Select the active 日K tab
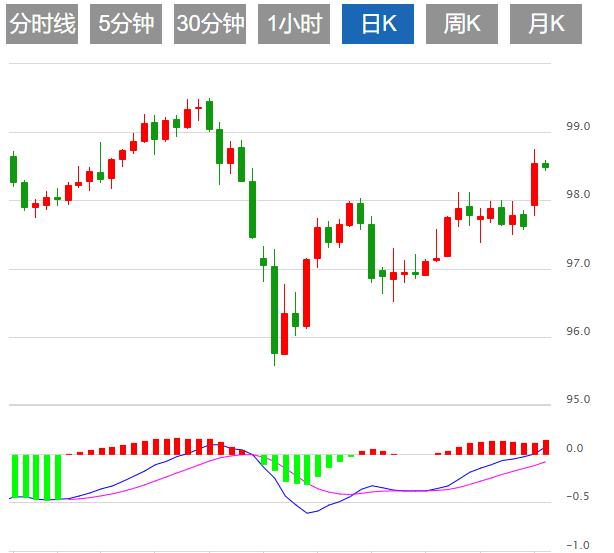The width and height of the screenshot is (614, 553). (378, 24)
